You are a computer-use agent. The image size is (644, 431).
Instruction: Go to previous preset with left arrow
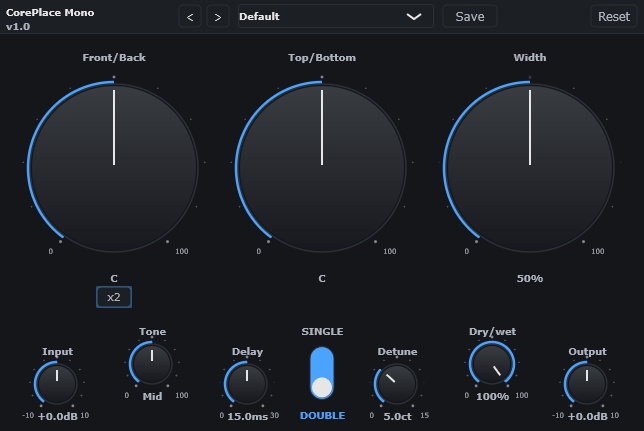[x=190, y=17]
